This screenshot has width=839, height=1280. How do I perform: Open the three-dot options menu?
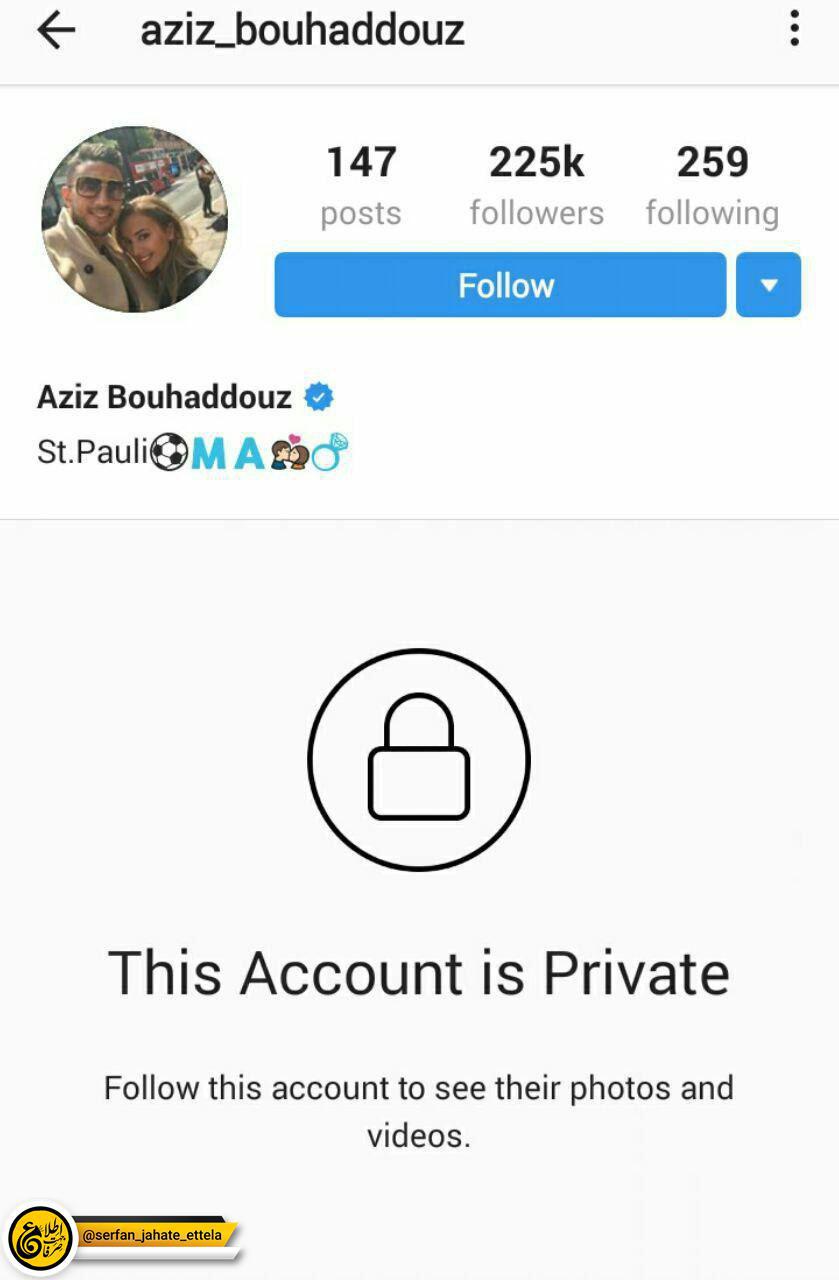(x=794, y=28)
